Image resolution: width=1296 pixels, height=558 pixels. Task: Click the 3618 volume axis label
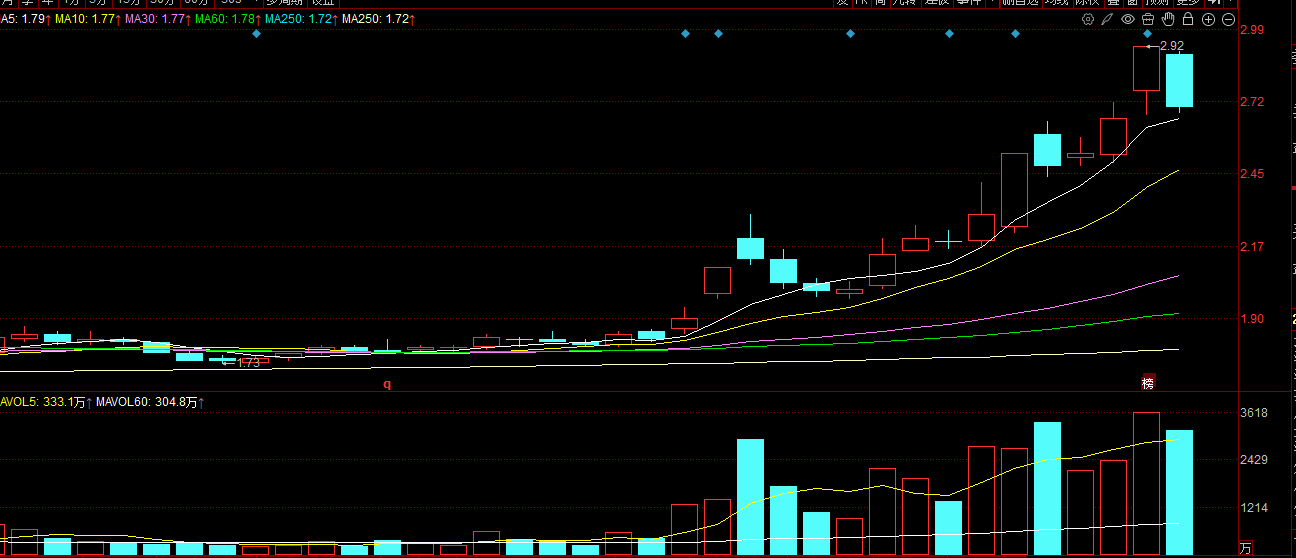coord(1254,413)
